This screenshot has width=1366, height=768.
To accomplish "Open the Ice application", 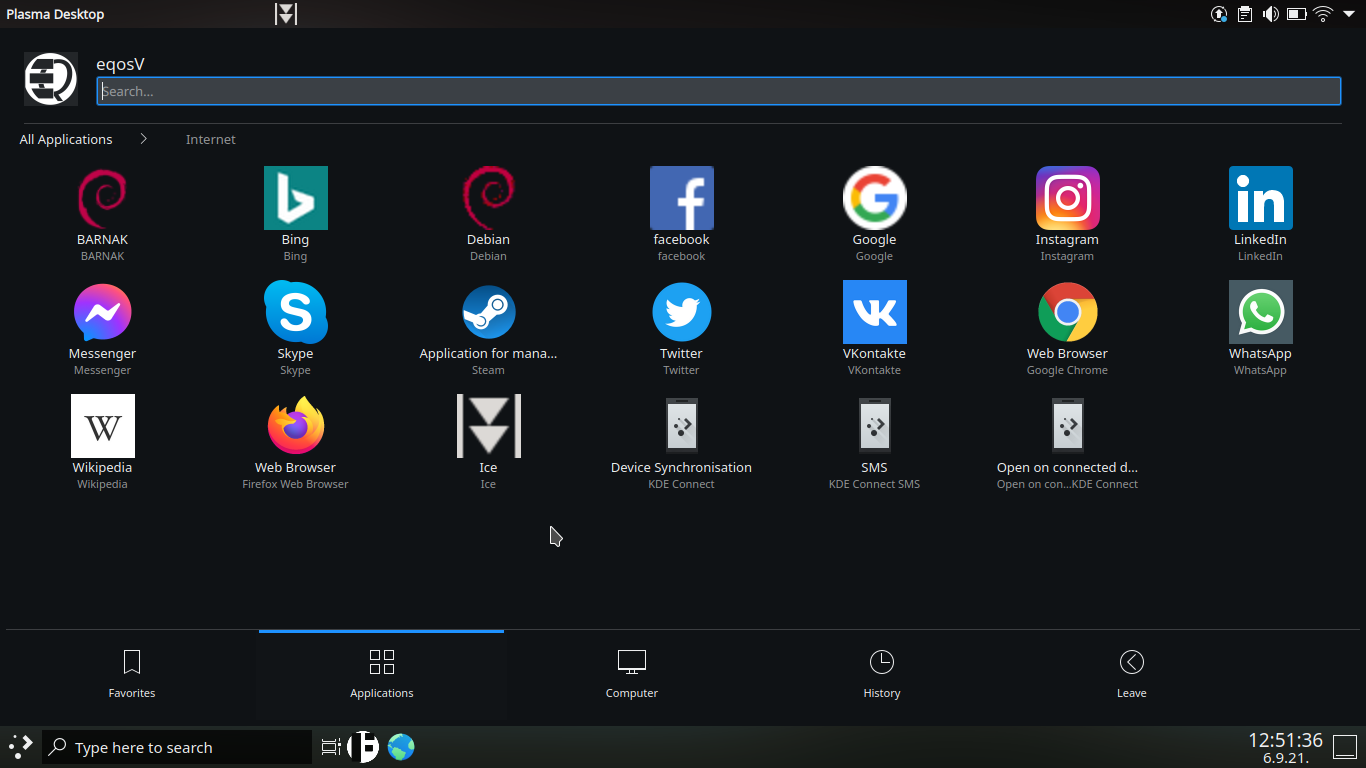I will 488,442.
